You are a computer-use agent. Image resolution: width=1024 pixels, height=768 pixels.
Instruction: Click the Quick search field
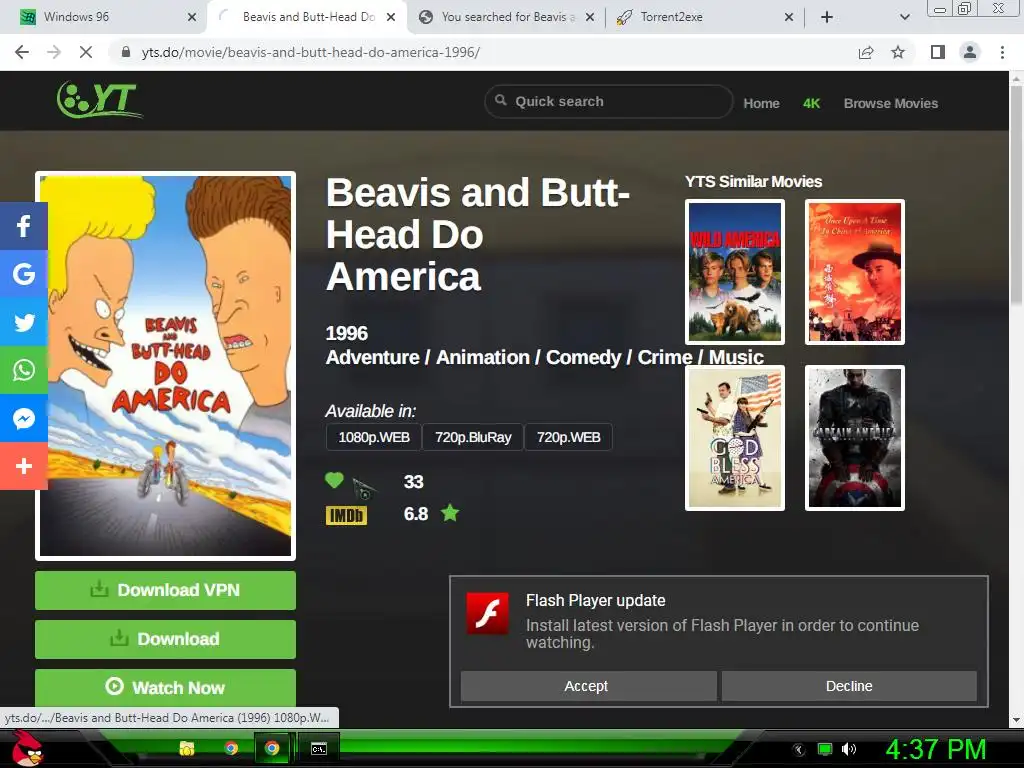(x=609, y=101)
